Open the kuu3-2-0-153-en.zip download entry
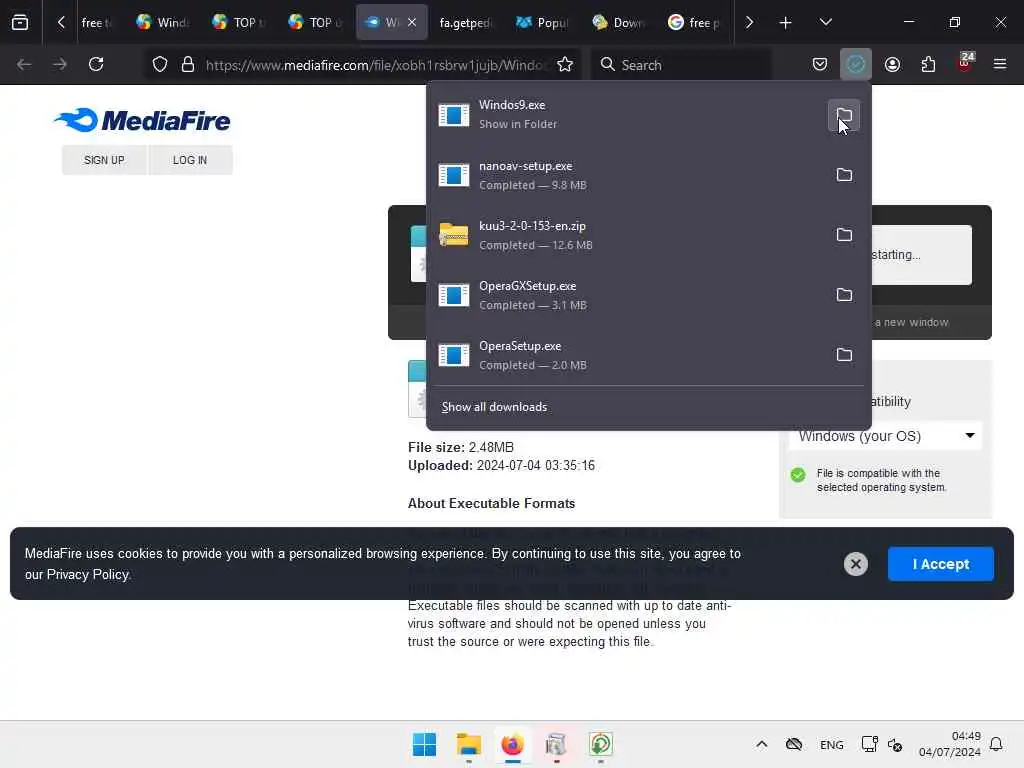Image resolution: width=1024 pixels, height=768 pixels. coord(627,235)
